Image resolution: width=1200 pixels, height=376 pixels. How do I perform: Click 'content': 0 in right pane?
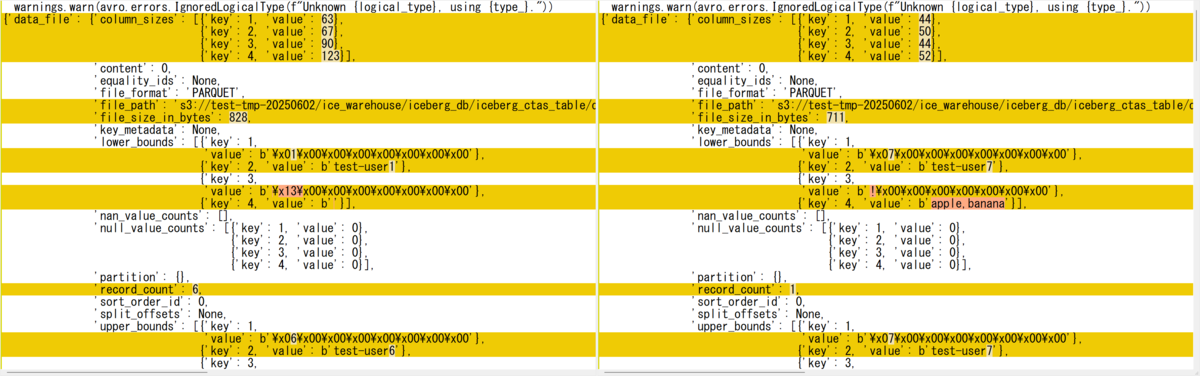[728, 68]
